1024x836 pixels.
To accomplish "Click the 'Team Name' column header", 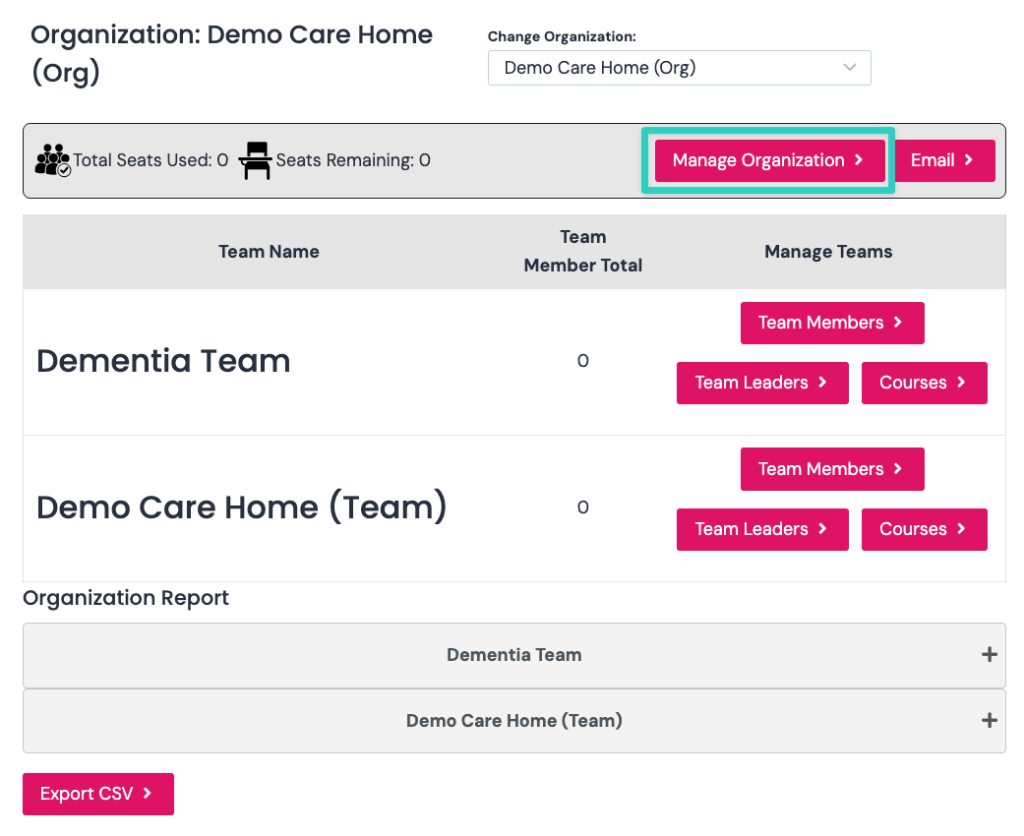I will click(x=268, y=252).
